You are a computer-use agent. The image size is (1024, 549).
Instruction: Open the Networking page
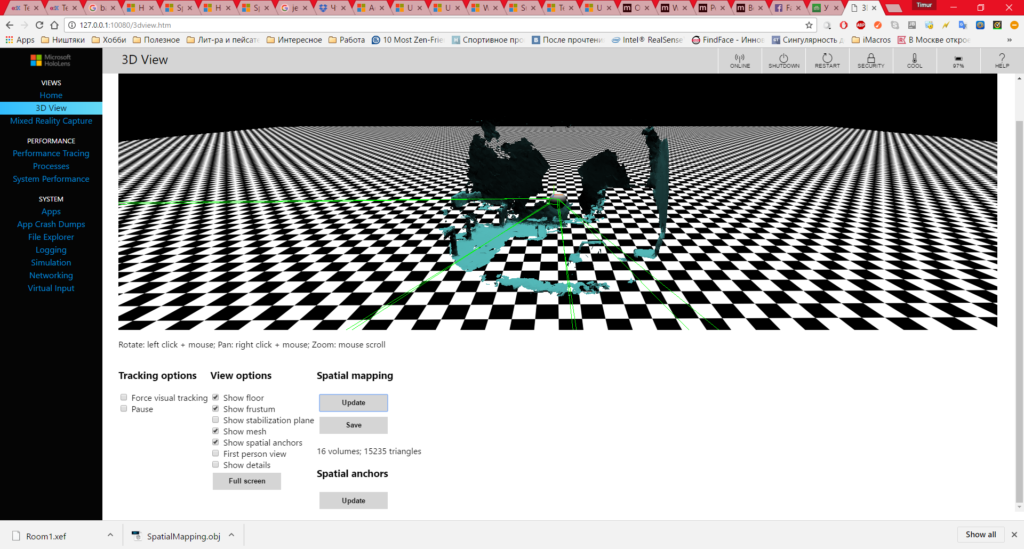[x=51, y=275]
